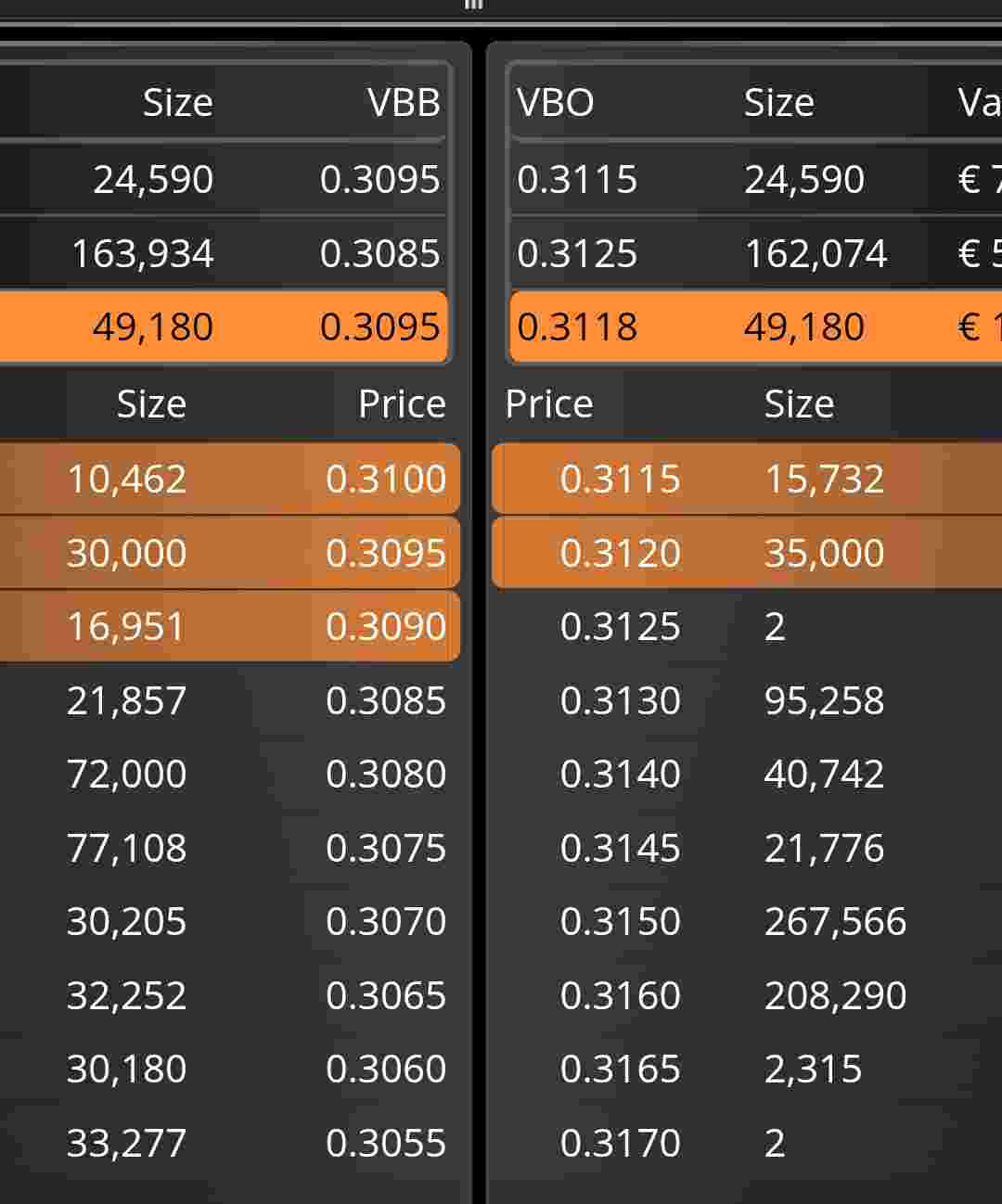Click the VBB column header

pyautogui.click(x=404, y=102)
